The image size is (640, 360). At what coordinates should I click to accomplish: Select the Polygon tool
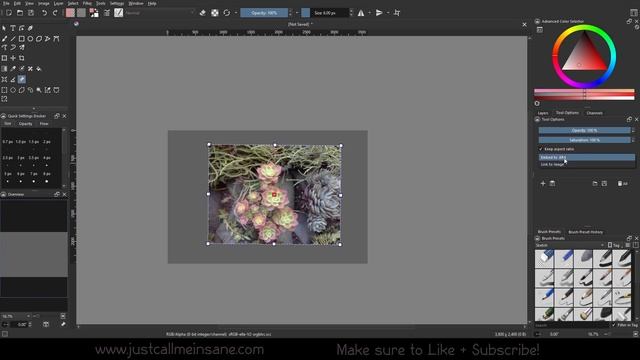point(39,39)
